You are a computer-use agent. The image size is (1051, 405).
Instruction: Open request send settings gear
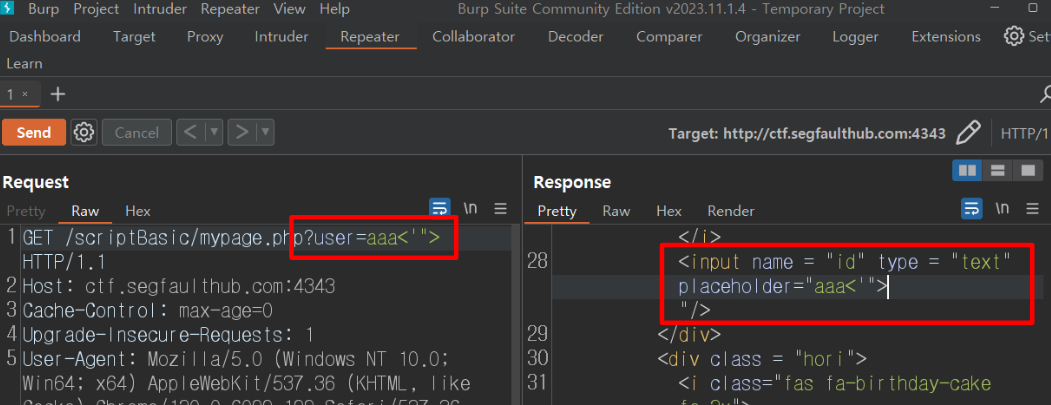pos(84,133)
